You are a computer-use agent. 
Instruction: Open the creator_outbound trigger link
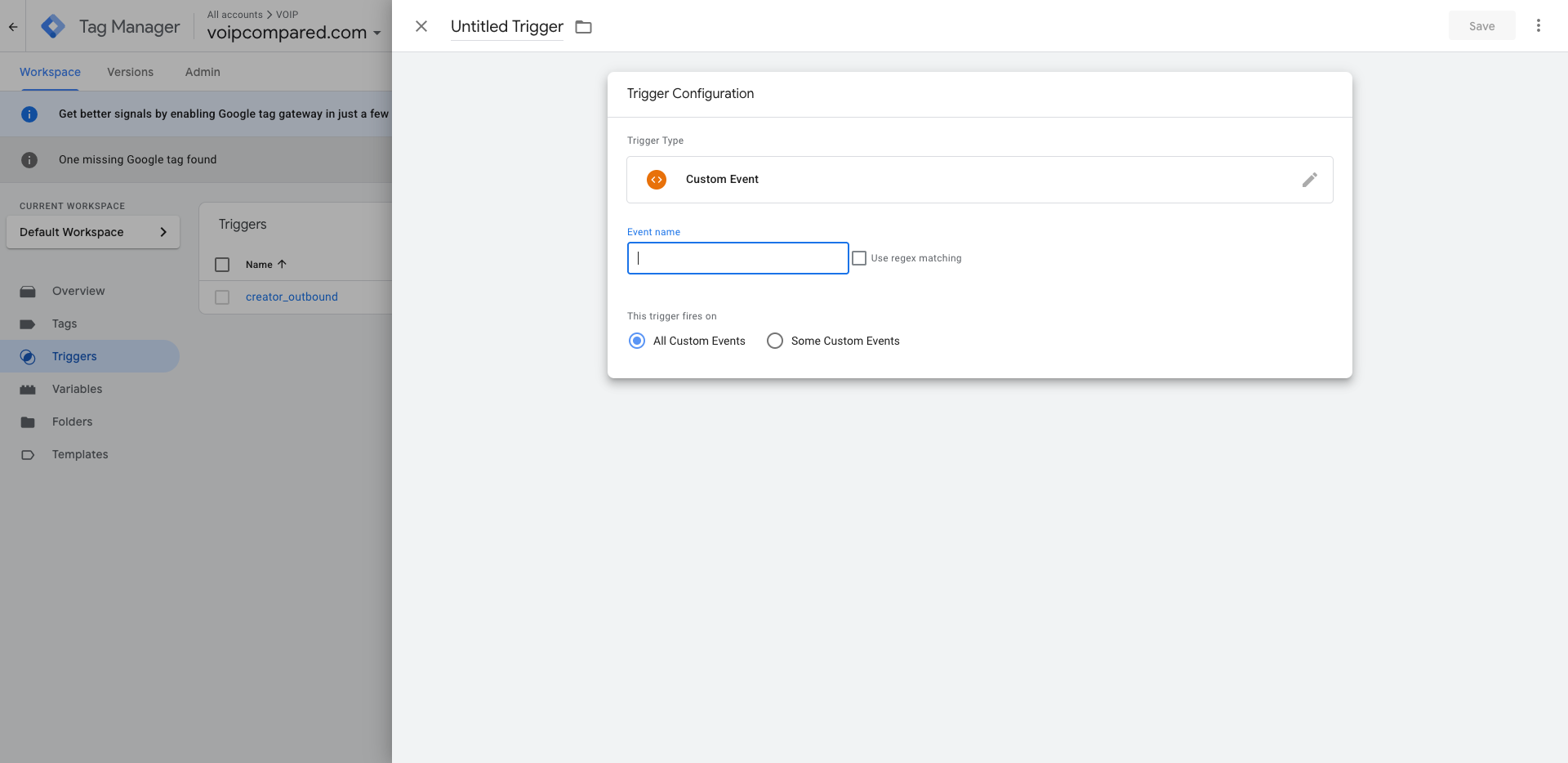292,297
